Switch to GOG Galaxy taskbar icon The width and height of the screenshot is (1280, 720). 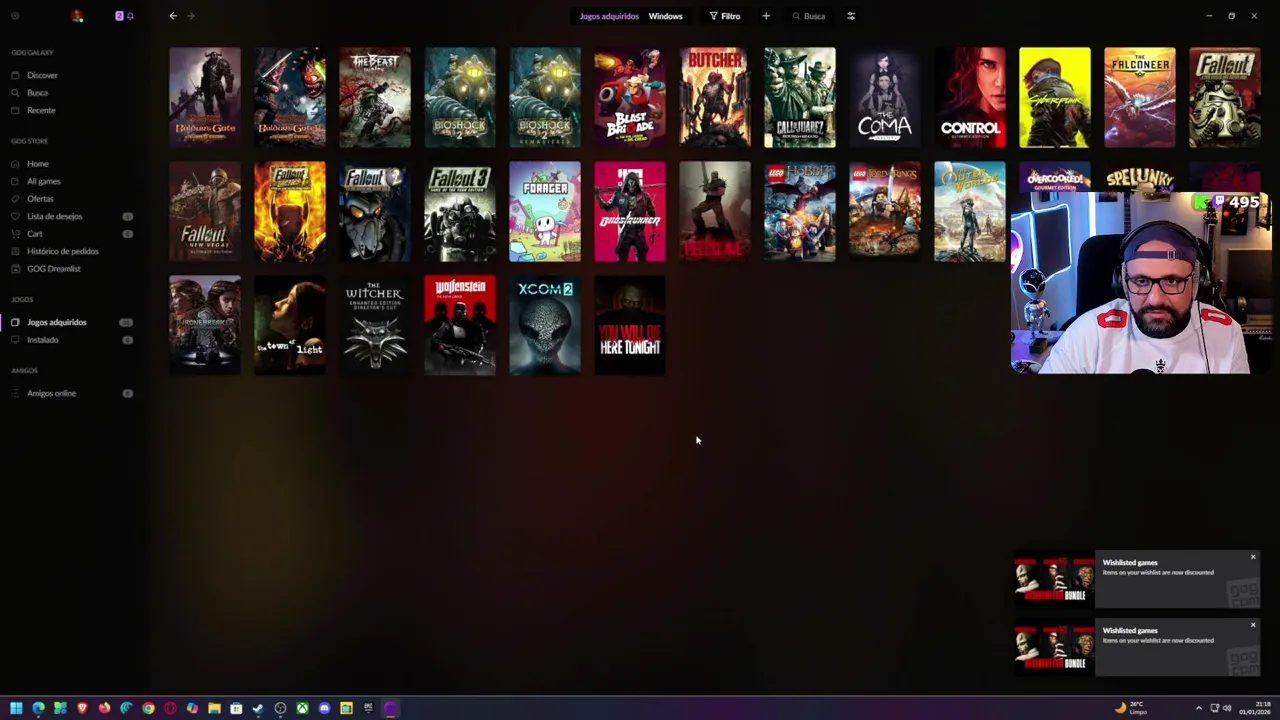390,708
